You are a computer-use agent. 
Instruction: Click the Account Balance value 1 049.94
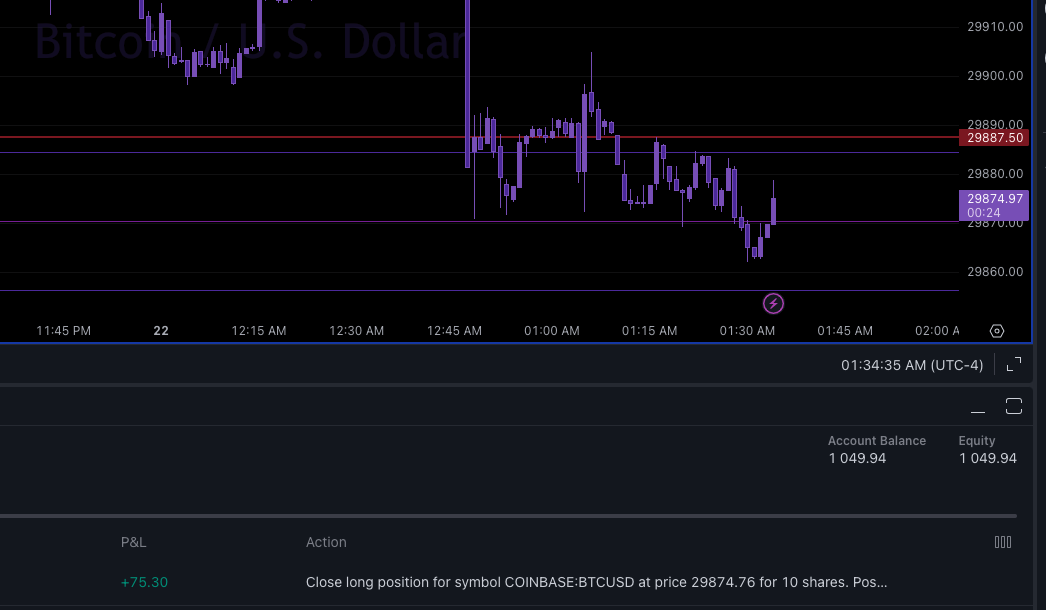pos(855,458)
